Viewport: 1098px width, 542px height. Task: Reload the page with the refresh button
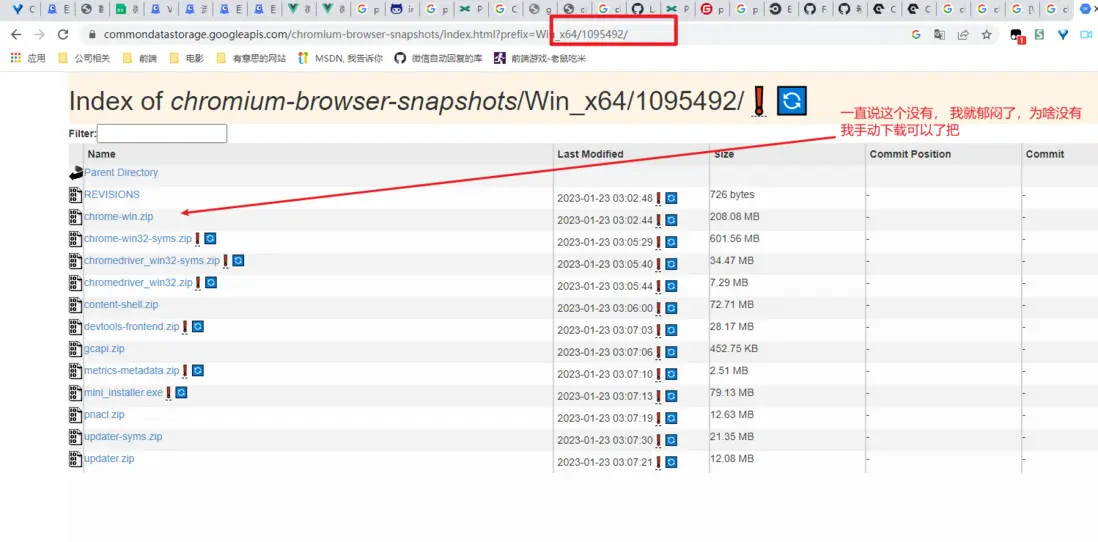click(62, 34)
